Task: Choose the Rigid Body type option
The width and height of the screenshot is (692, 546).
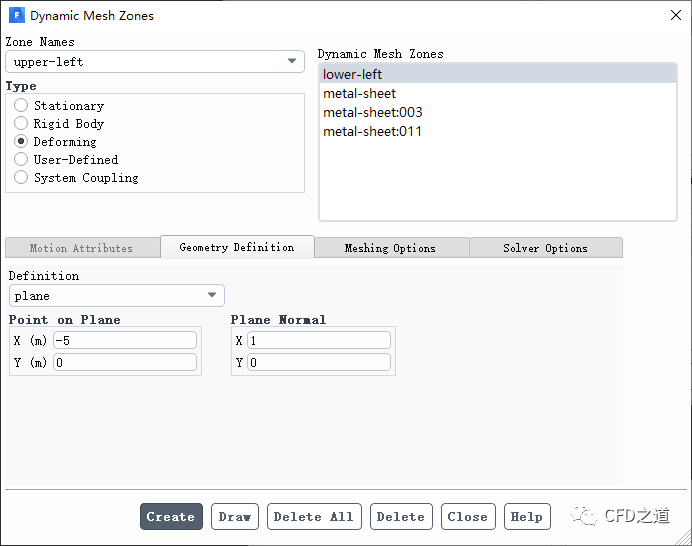Action: (21, 124)
